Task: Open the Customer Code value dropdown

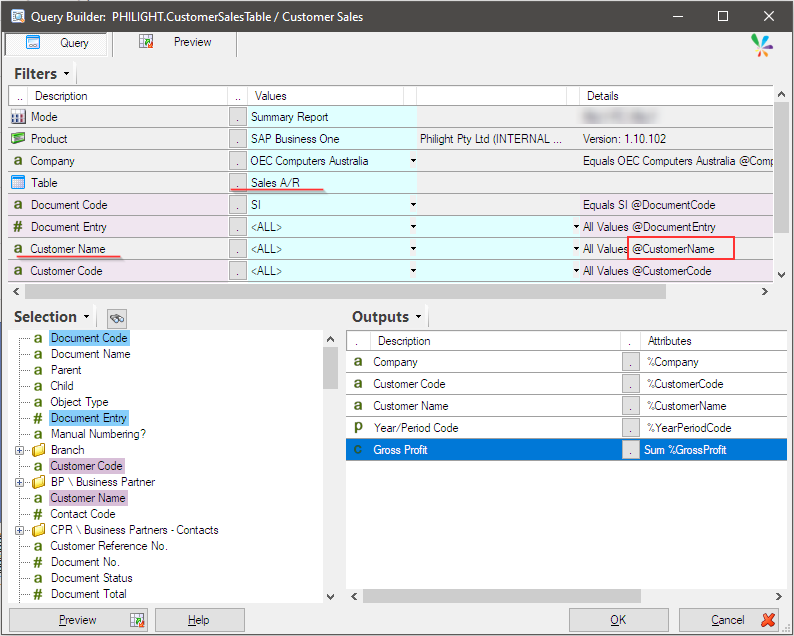Action: click(x=413, y=271)
